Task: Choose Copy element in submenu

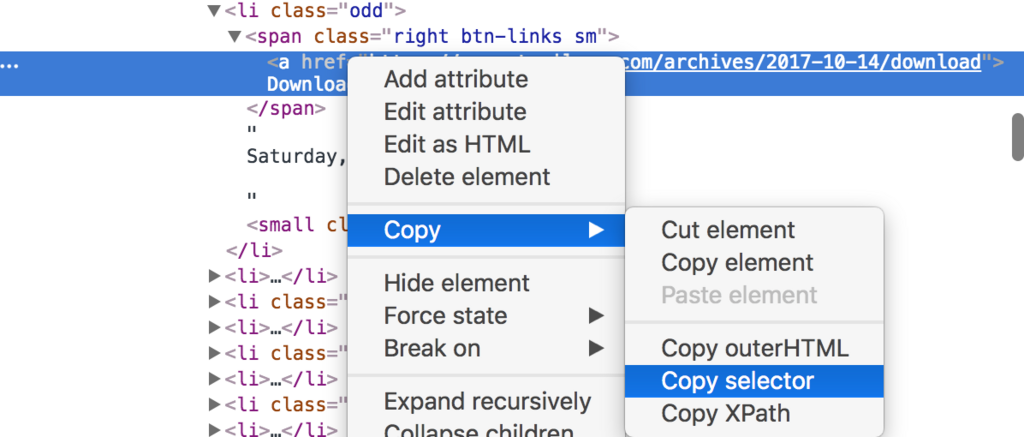Action: tap(754, 263)
